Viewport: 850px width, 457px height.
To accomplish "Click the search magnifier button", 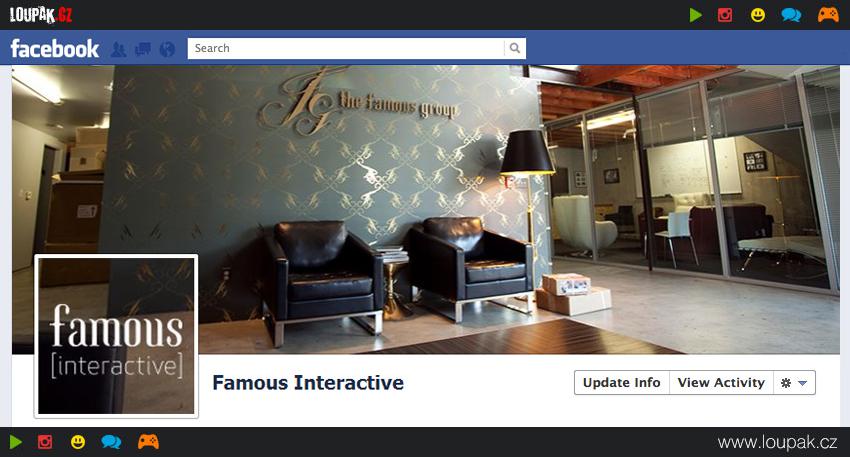I will point(514,48).
